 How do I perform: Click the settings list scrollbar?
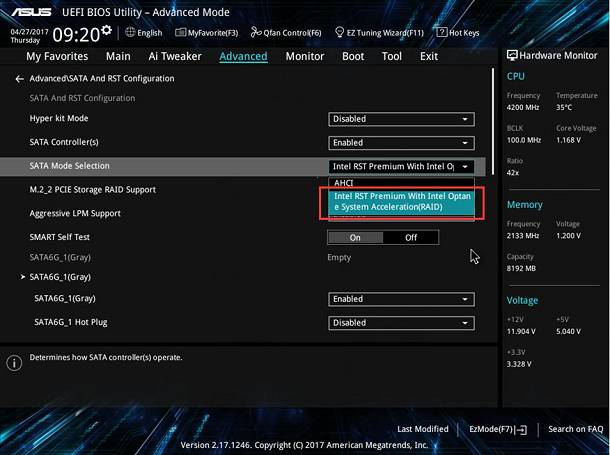[493, 121]
